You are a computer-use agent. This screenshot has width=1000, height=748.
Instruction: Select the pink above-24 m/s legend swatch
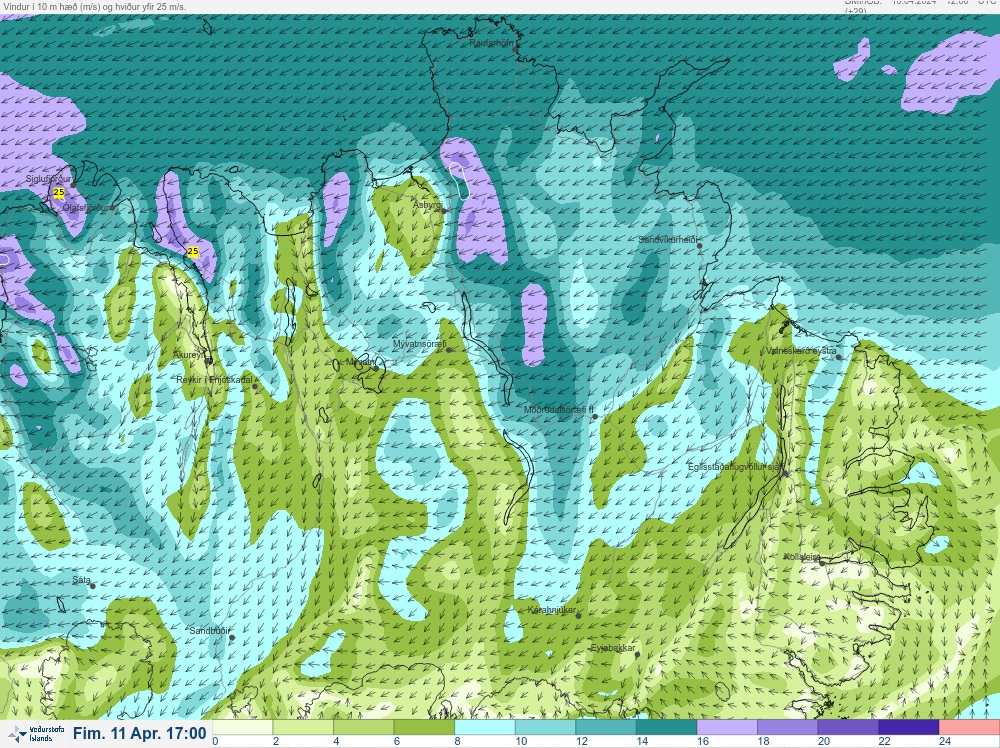click(969, 727)
